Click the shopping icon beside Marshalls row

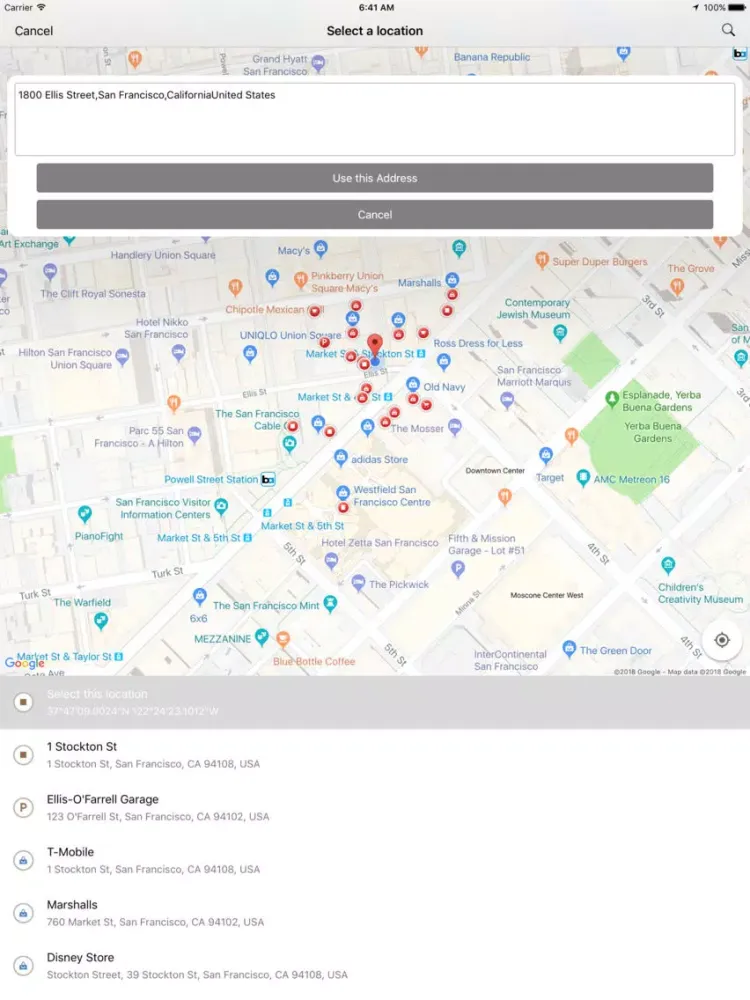(x=24, y=913)
